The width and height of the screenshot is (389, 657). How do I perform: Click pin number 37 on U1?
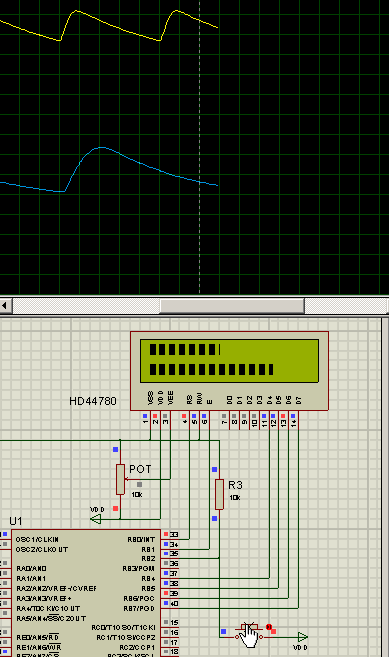(x=174, y=573)
